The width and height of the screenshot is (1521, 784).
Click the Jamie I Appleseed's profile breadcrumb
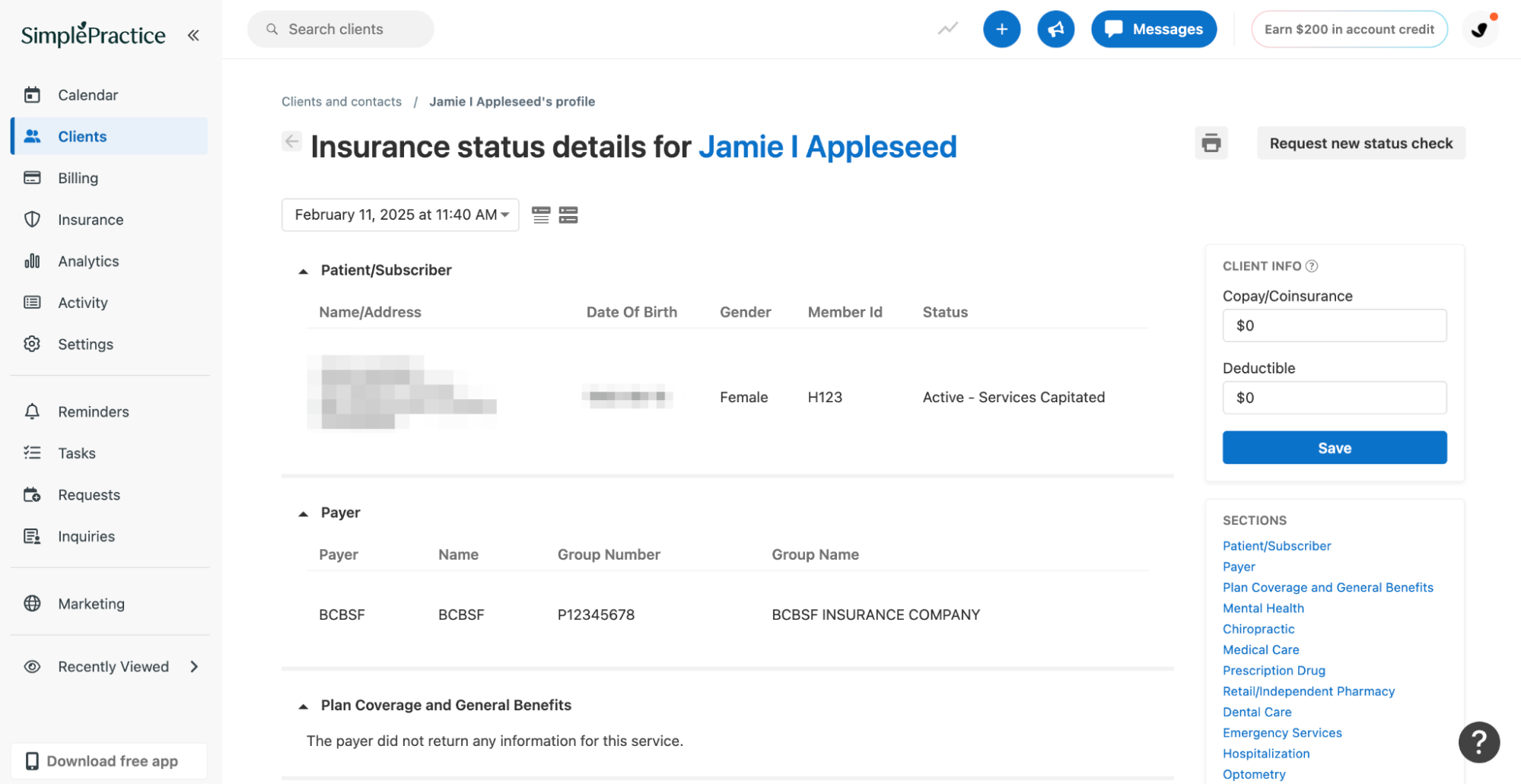tap(512, 102)
